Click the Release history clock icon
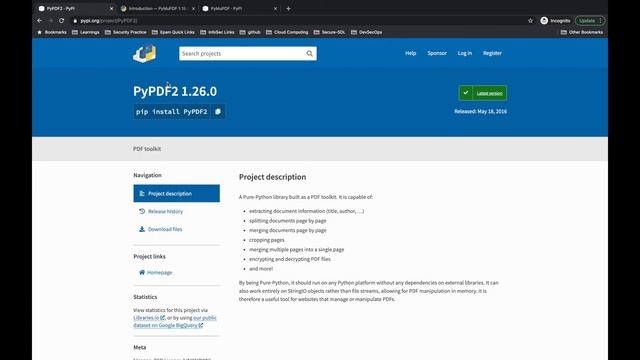The height and width of the screenshot is (360, 640). [142, 211]
